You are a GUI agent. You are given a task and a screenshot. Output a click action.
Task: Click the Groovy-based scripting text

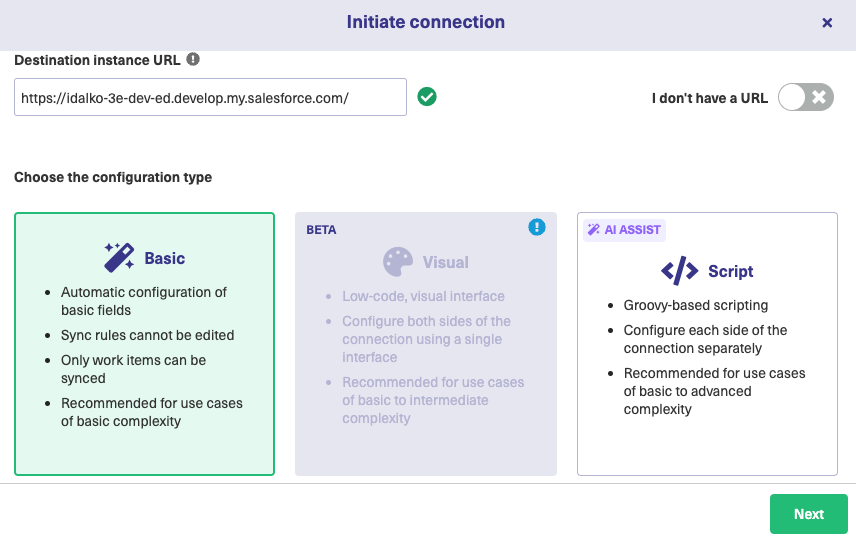coord(696,305)
